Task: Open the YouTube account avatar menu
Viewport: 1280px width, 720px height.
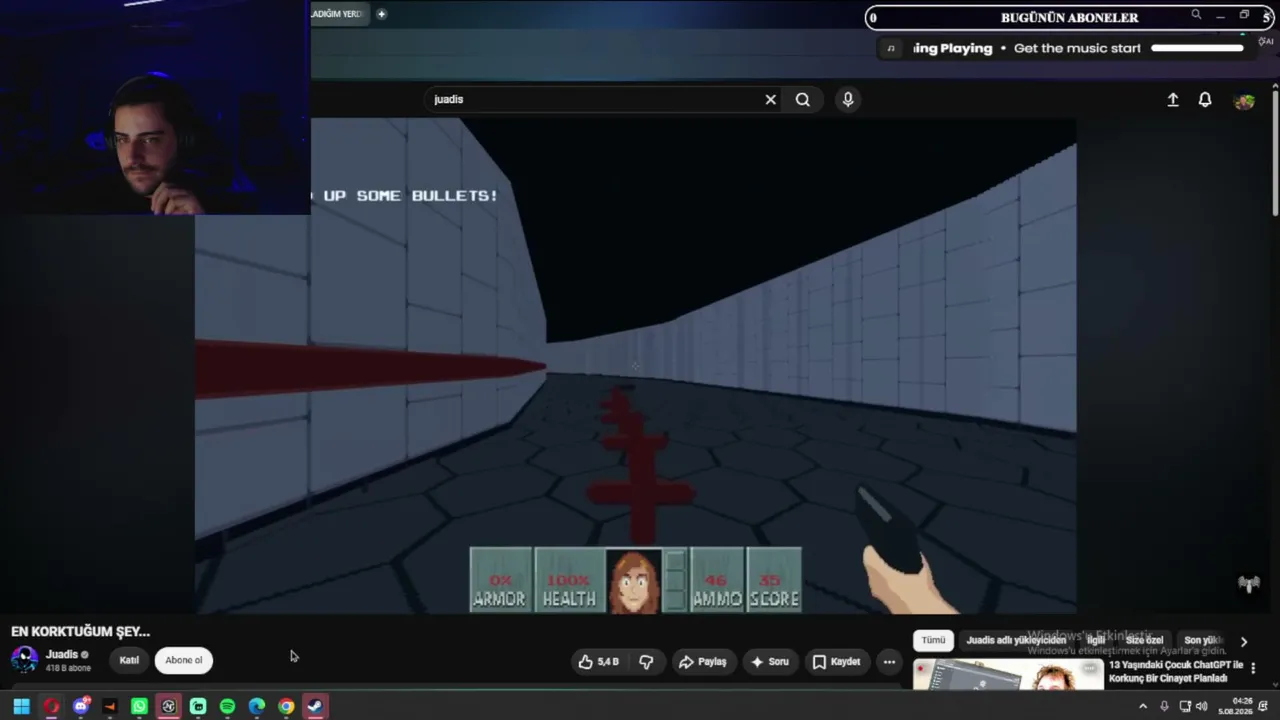Action: coord(1244,101)
